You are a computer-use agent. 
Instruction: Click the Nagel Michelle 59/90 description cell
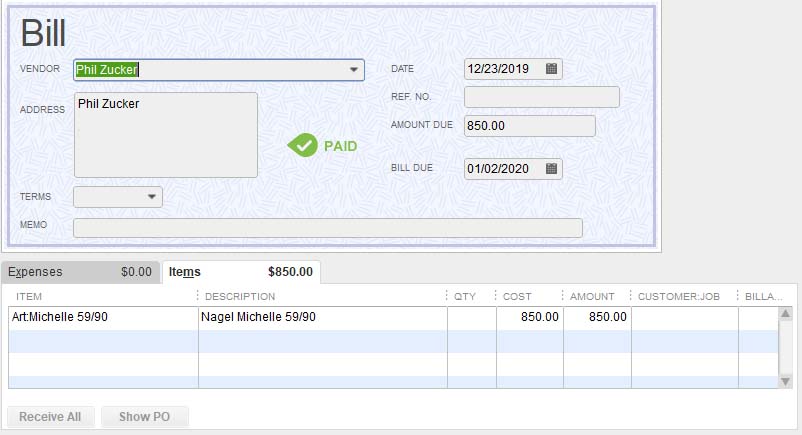pyautogui.click(x=321, y=317)
